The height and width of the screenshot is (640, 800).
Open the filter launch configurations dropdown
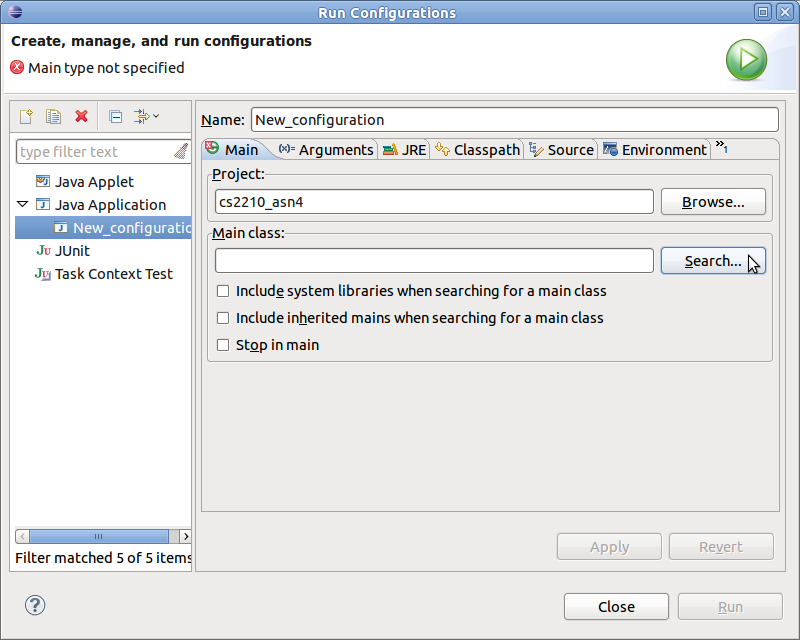147,117
